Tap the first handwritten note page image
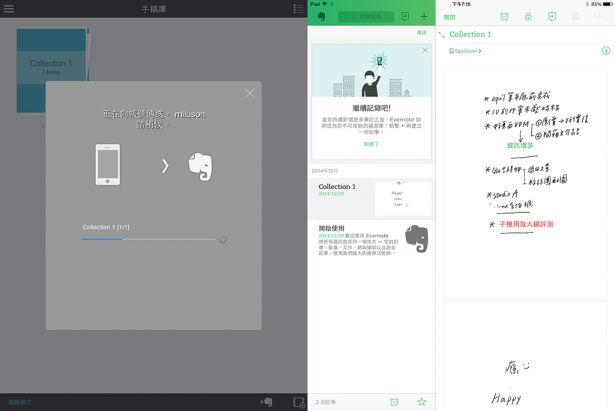615x411 pixels. pos(525,185)
